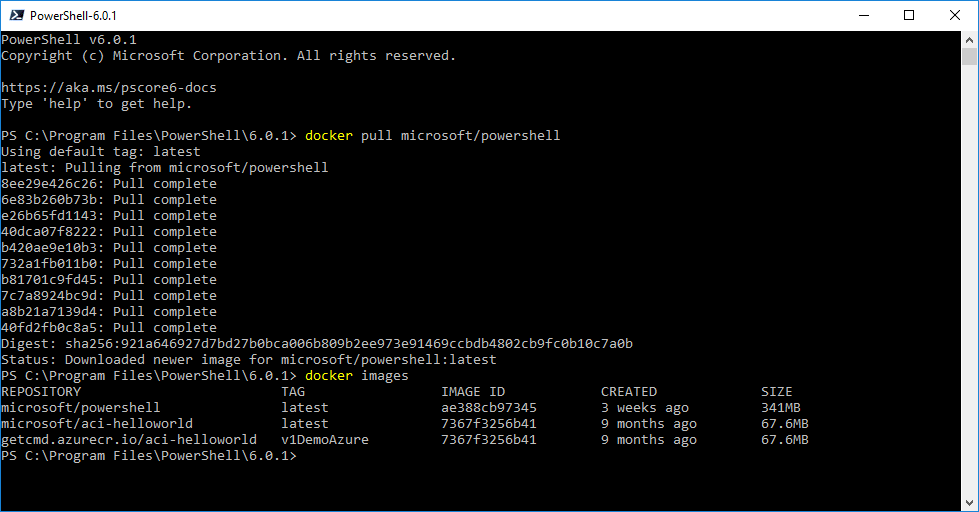This screenshot has width=979, height=512.
Task: Click the scrollbar up arrow
Action: point(969,39)
